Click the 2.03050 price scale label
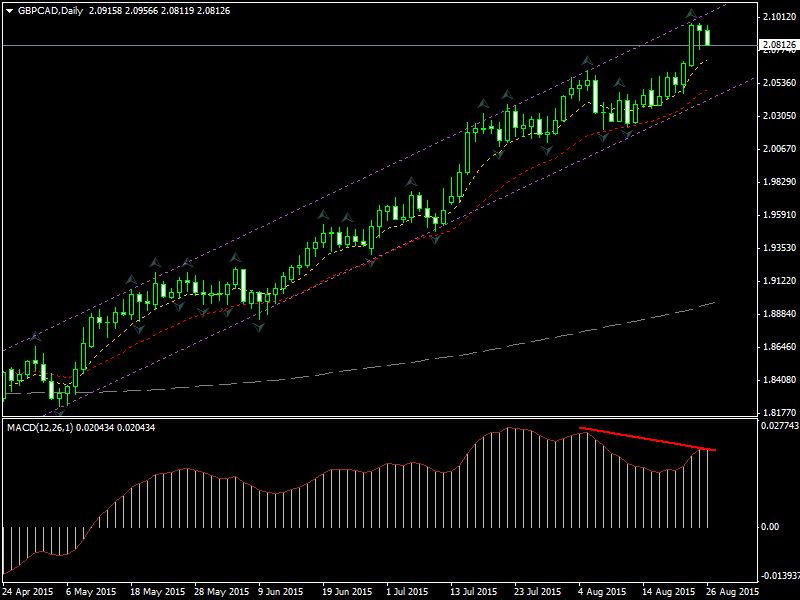This screenshot has height=600, width=800. coord(780,116)
